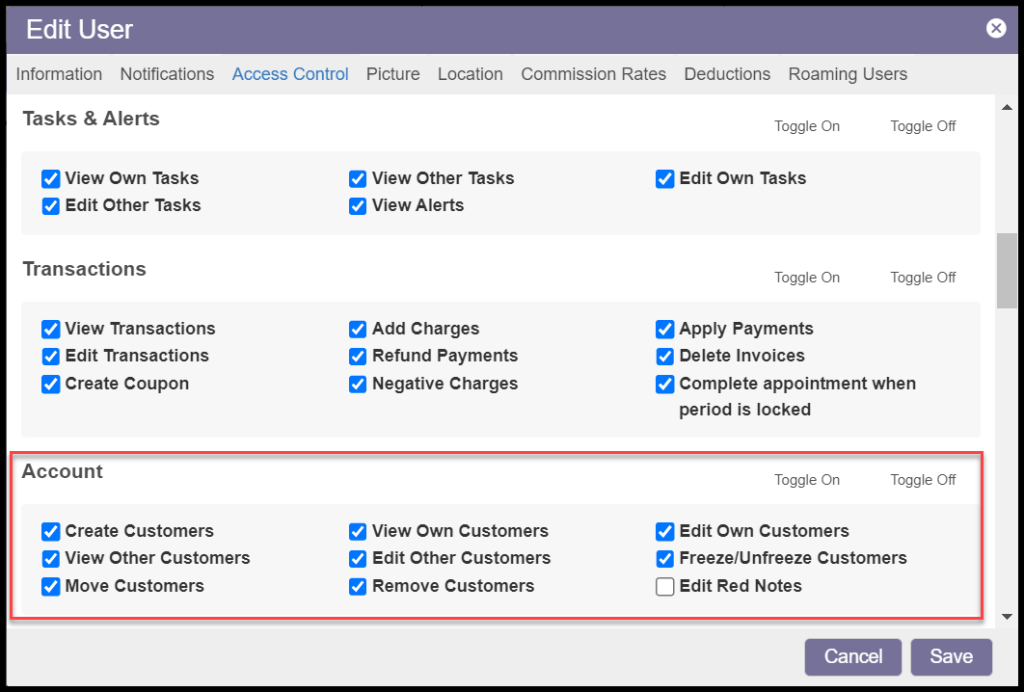
Task: Uncheck Negative Charges permission
Action: [358, 385]
